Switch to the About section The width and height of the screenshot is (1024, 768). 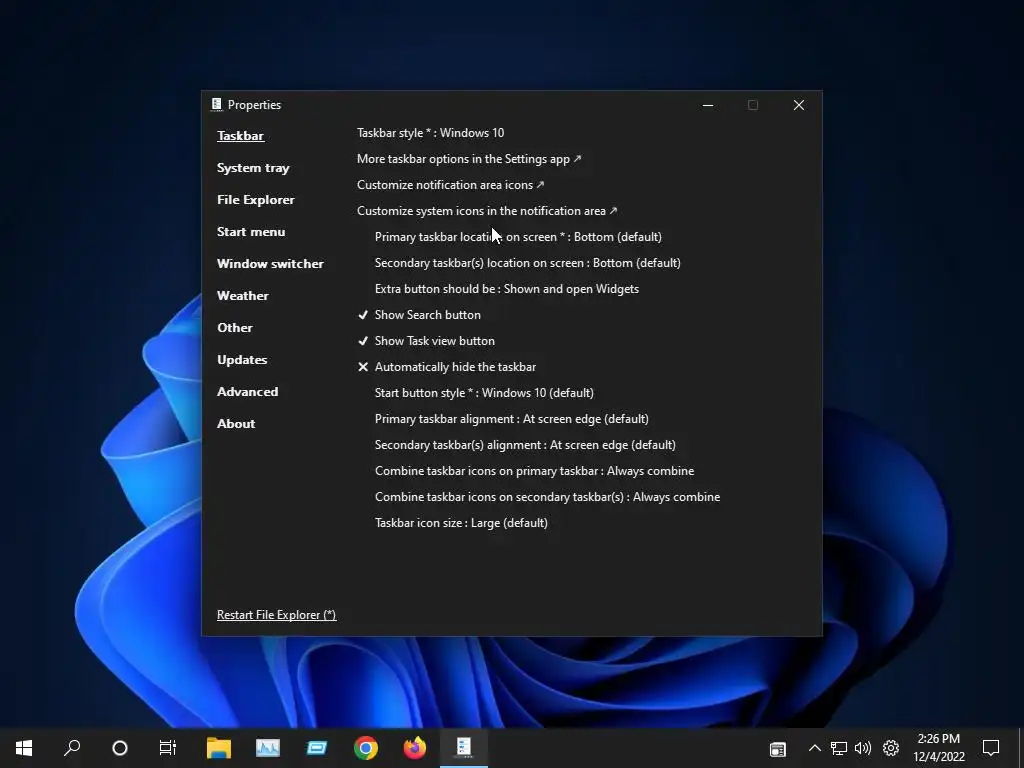click(236, 424)
